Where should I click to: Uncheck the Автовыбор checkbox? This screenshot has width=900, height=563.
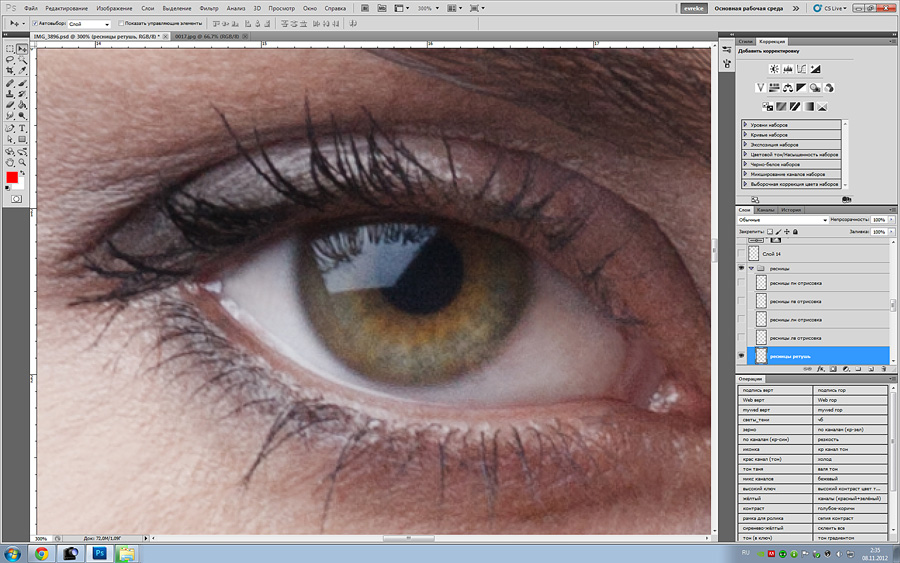[x=35, y=24]
